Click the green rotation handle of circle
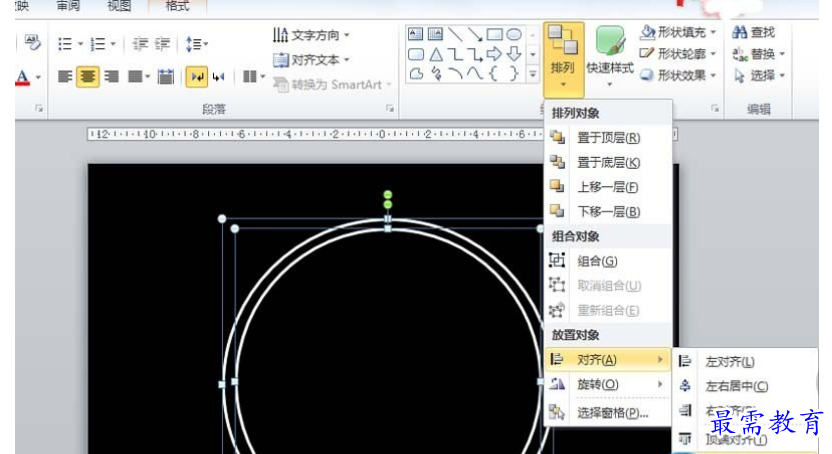This screenshot has height=454, width=832. 388,195
